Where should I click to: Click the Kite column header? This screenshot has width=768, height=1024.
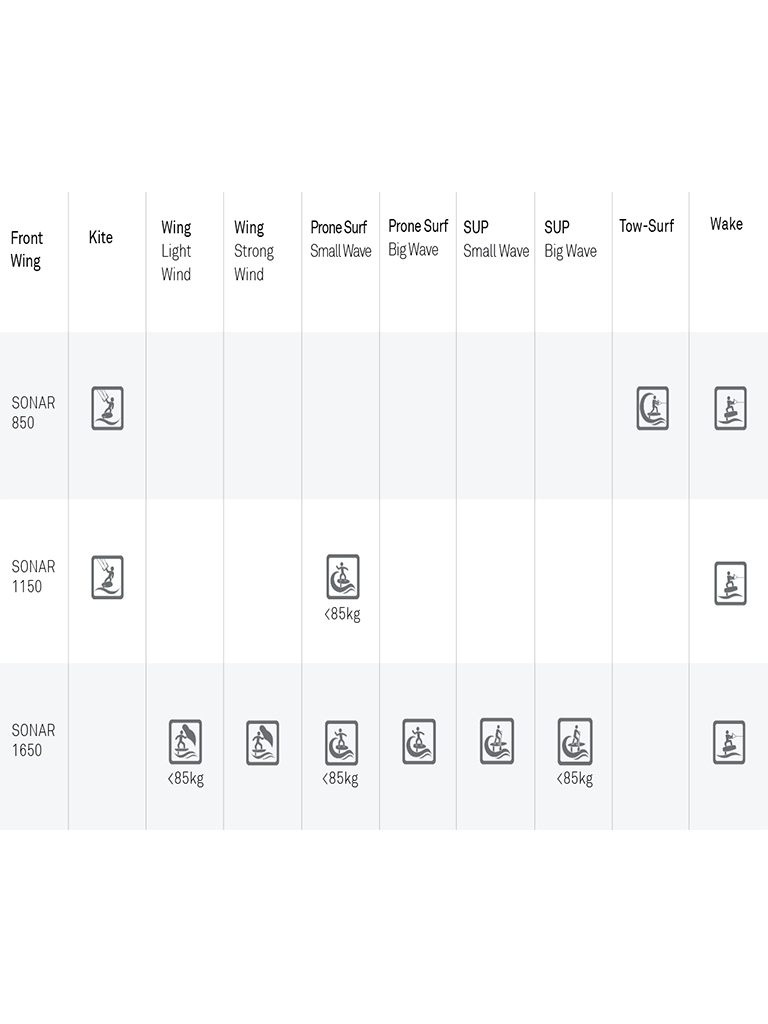click(x=101, y=238)
